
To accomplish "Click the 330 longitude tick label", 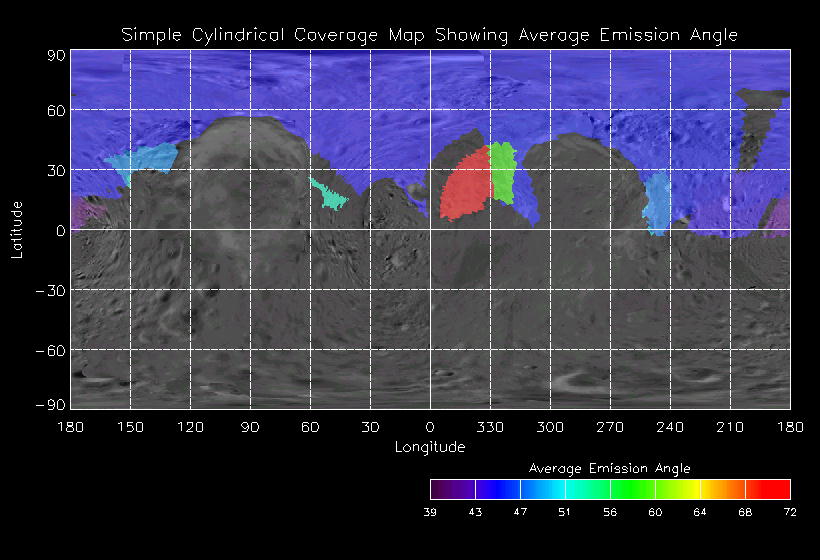I will tap(490, 427).
